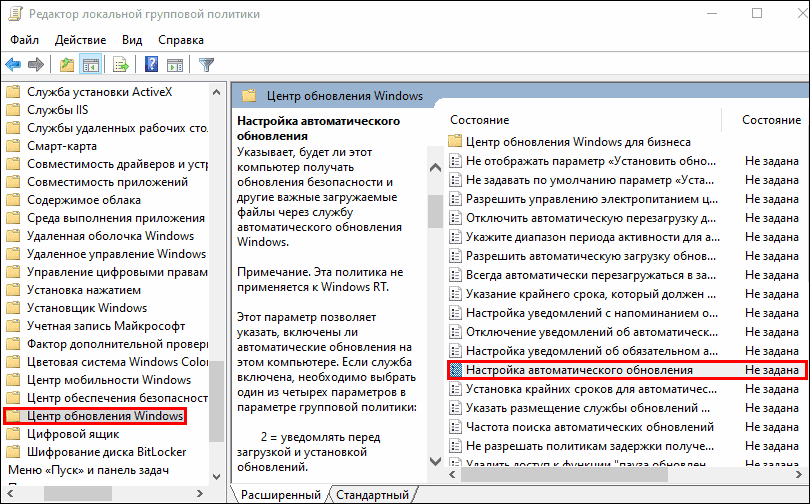Click the policy icon beside Настройка автоматического обновления
The image size is (810, 504).
point(455,370)
